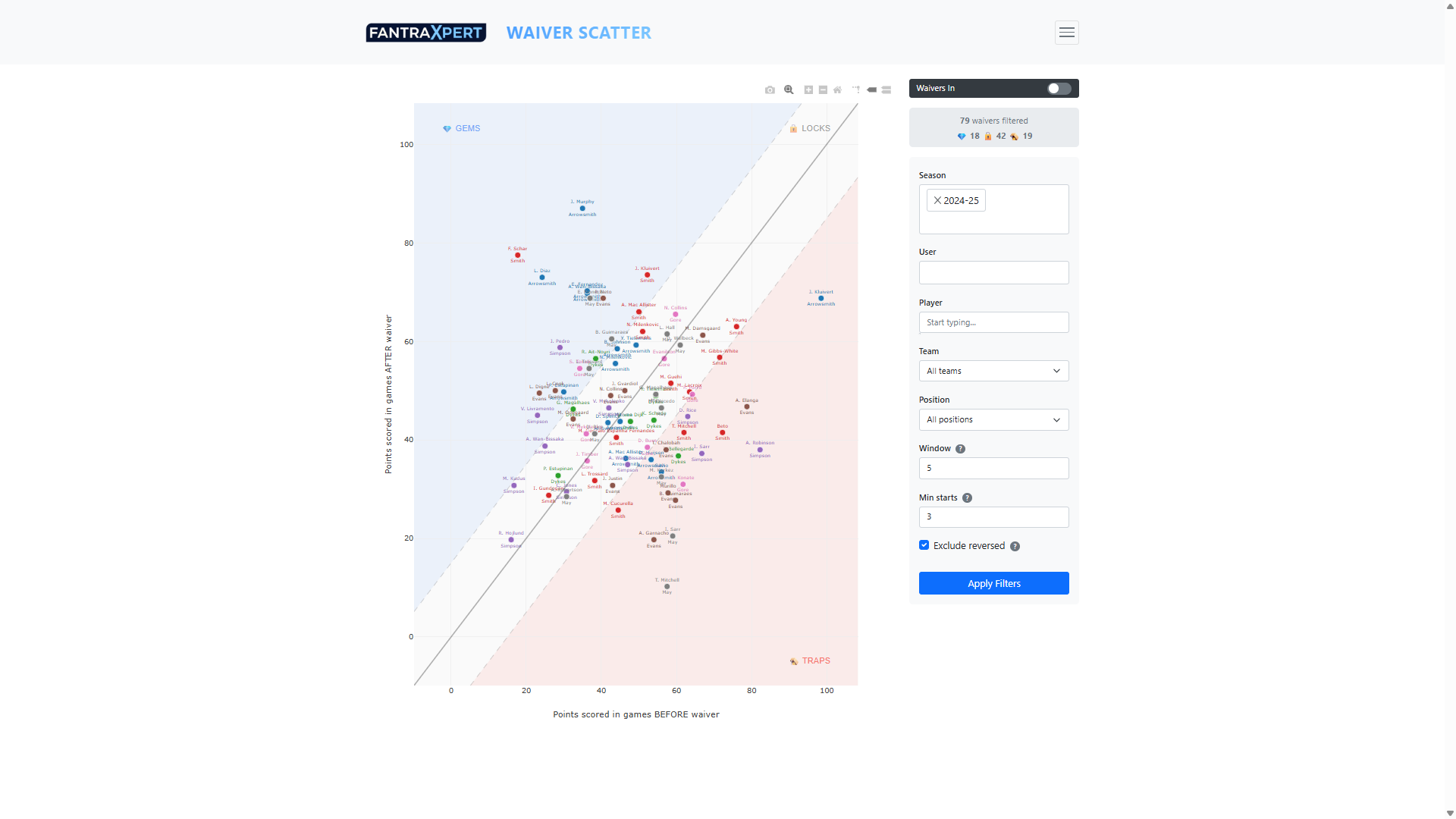Image resolution: width=1456 pixels, height=819 pixels.
Task: Uncheck the Exclude reversed checkbox
Action: tap(924, 545)
